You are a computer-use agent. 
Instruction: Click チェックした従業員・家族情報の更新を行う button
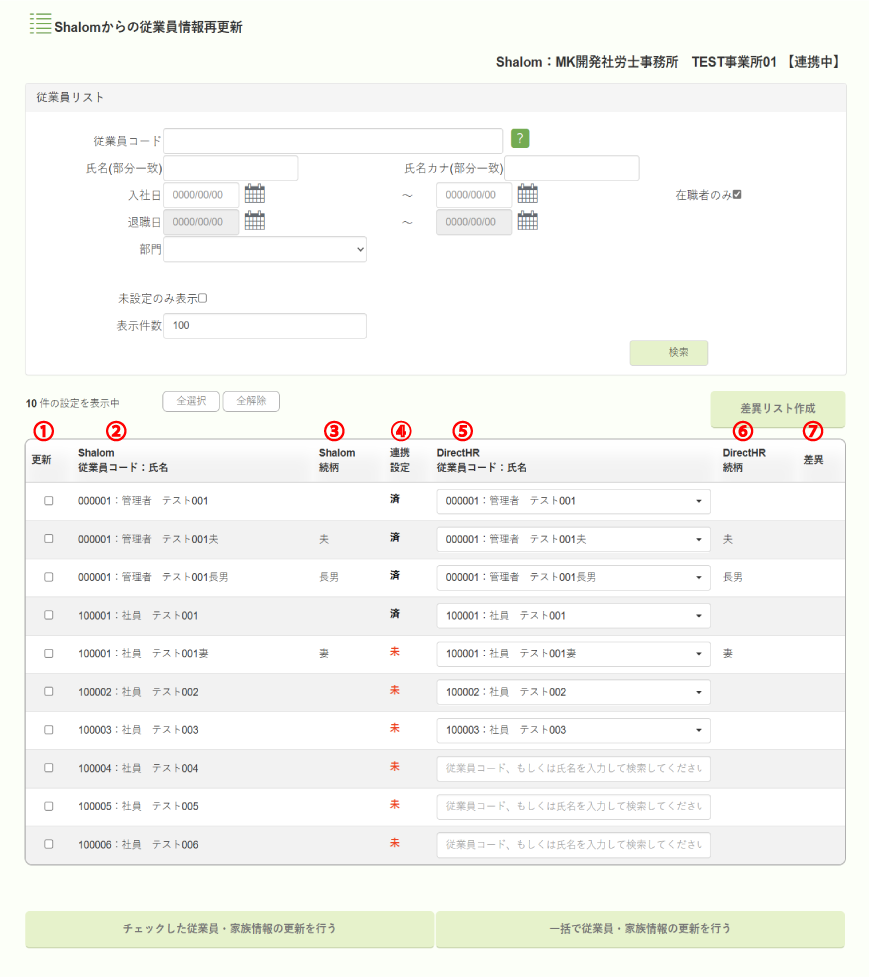tap(229, 929)
